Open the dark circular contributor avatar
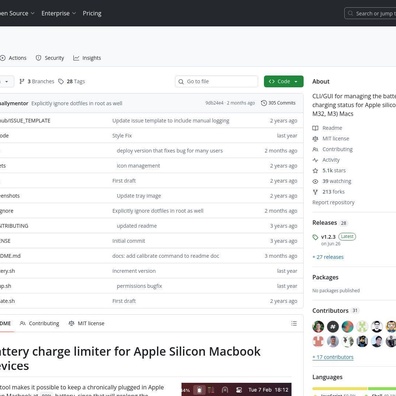Viewport: 396px width, 396px height. click(x=333, y=327)
